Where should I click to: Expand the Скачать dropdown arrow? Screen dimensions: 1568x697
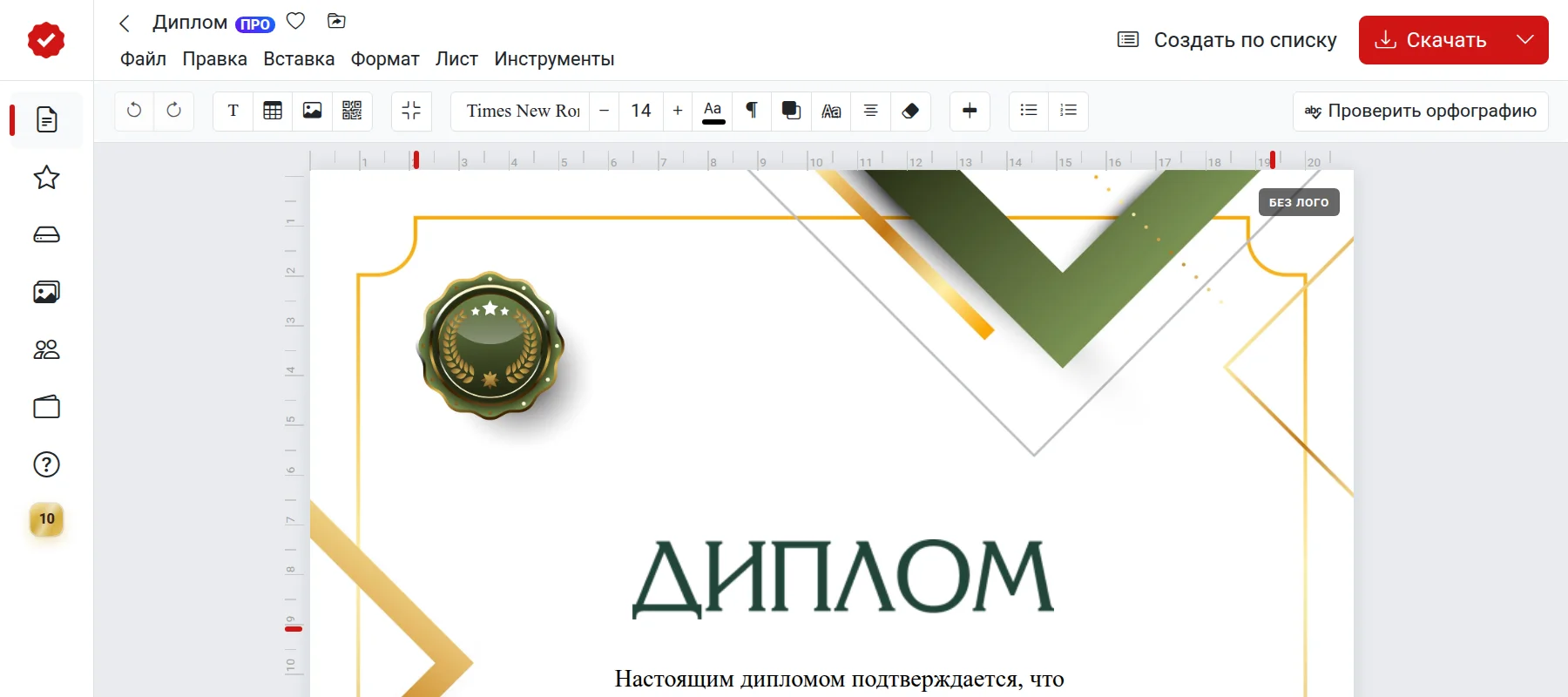[1524, 40]
